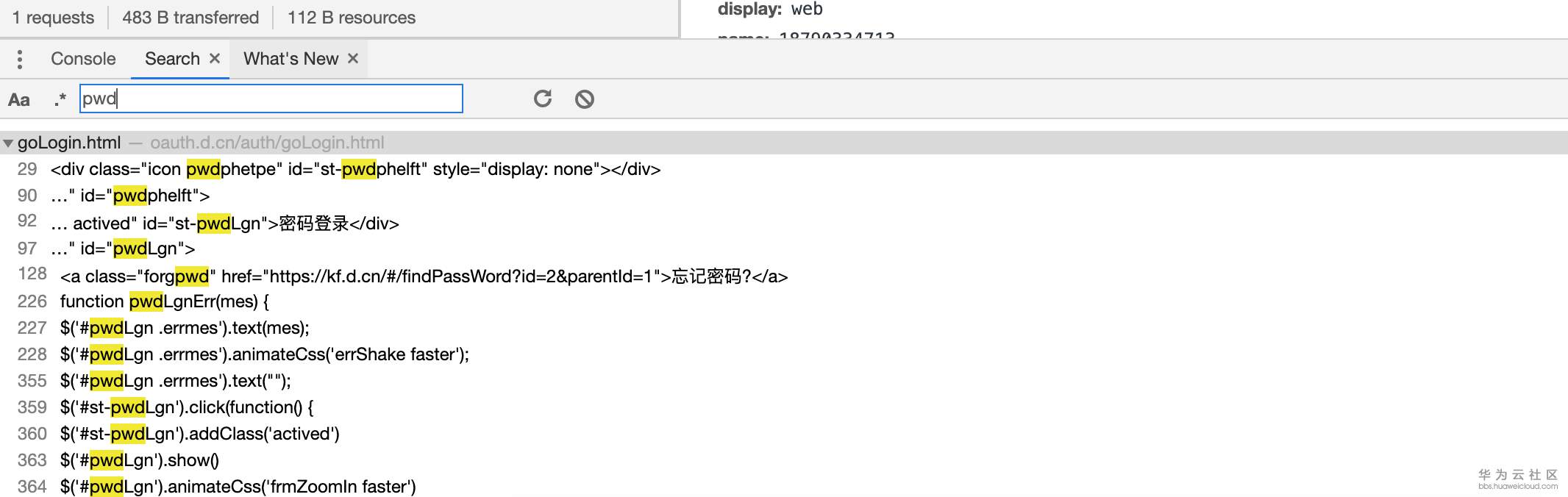Image resolution: width=1568 pixels, height=497 pixels.
Task: Open result line 97 id pwdLgn
Action: point(123,248)
